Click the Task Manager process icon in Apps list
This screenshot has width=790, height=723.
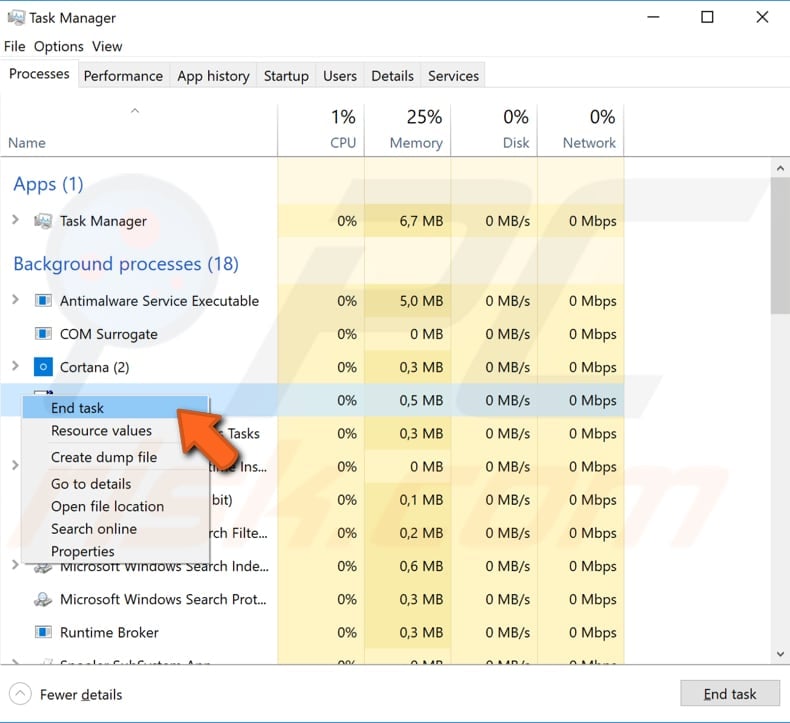tap(43, 221)
